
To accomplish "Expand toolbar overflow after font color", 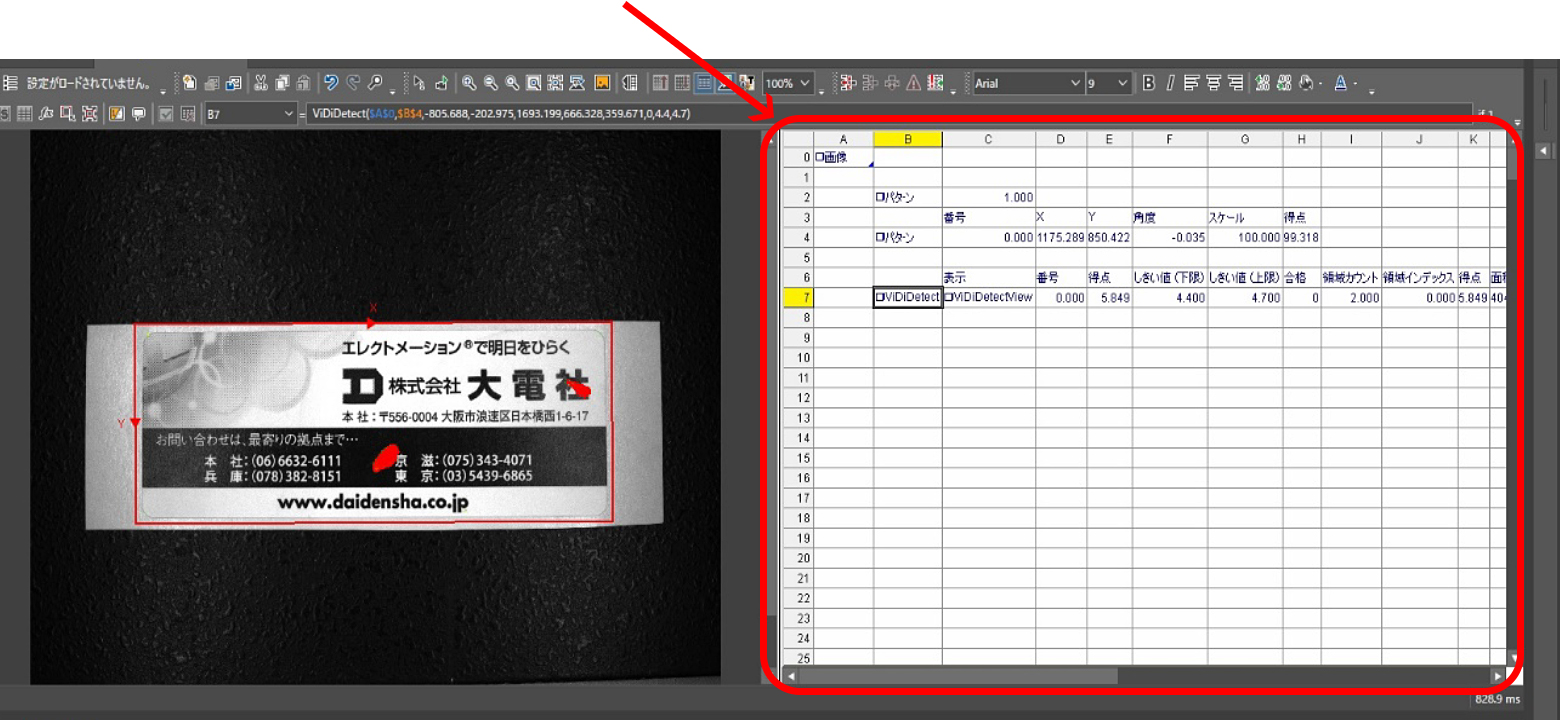I will point(1371,91).
